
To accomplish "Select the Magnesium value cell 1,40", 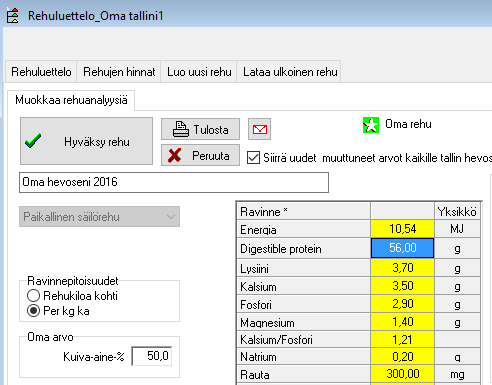I will coord(402,322).
